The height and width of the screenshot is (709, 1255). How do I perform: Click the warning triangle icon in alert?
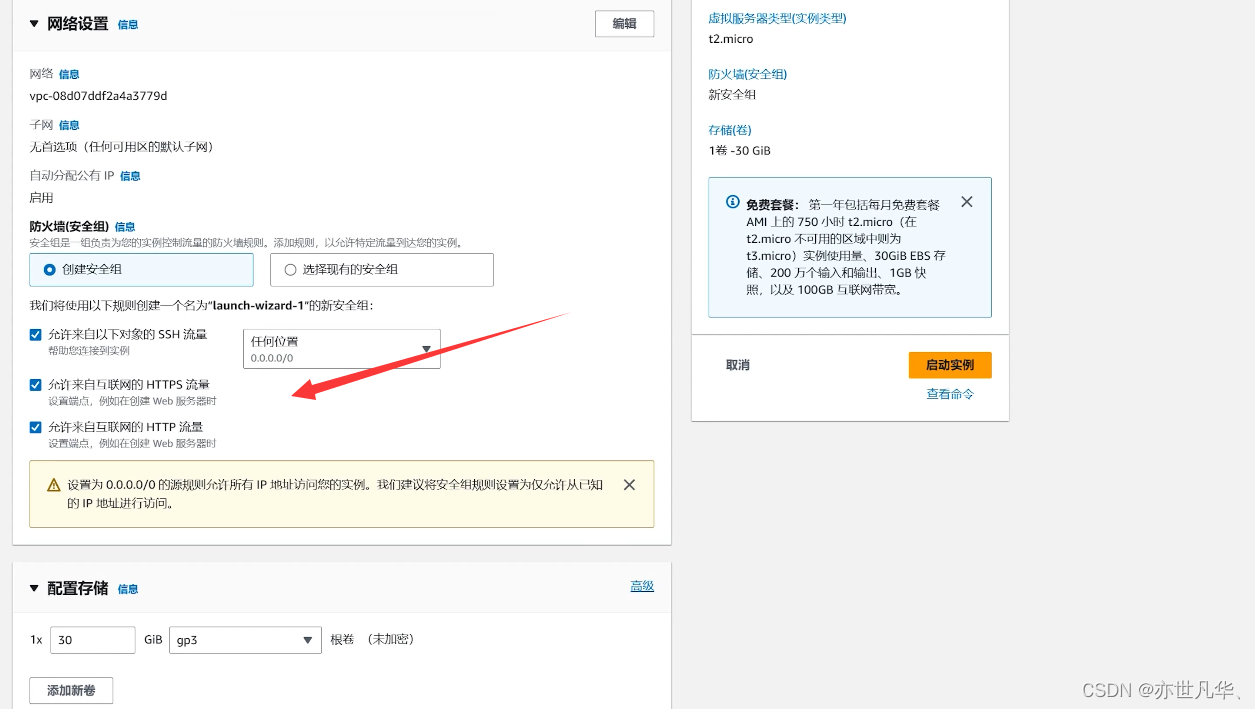click(x=54, y=485)
